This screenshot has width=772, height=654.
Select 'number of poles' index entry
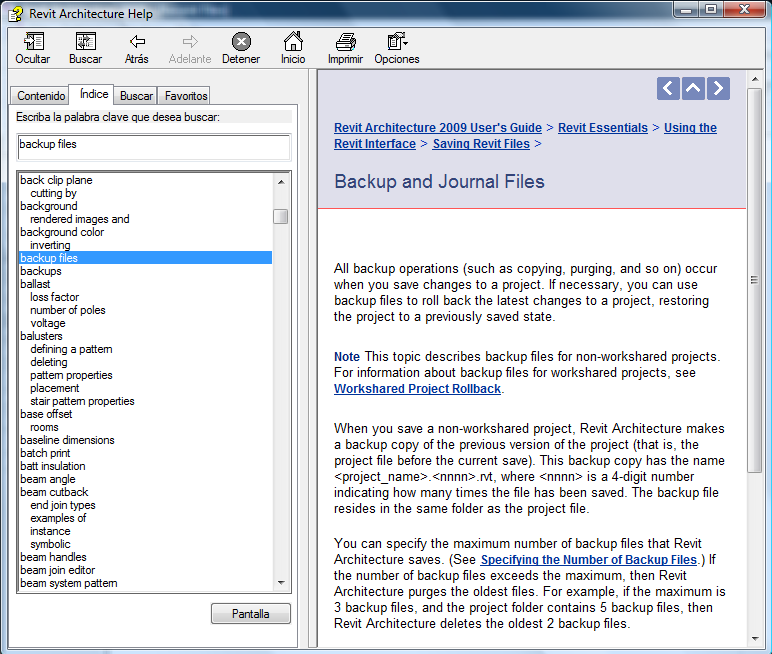point(67,310)
